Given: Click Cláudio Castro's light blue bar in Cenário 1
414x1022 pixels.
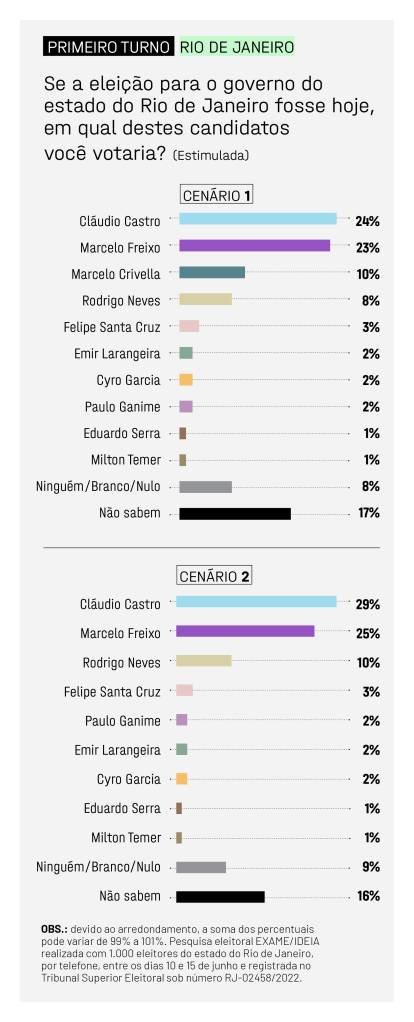Looking at the screenshot, I should point(258,219).
